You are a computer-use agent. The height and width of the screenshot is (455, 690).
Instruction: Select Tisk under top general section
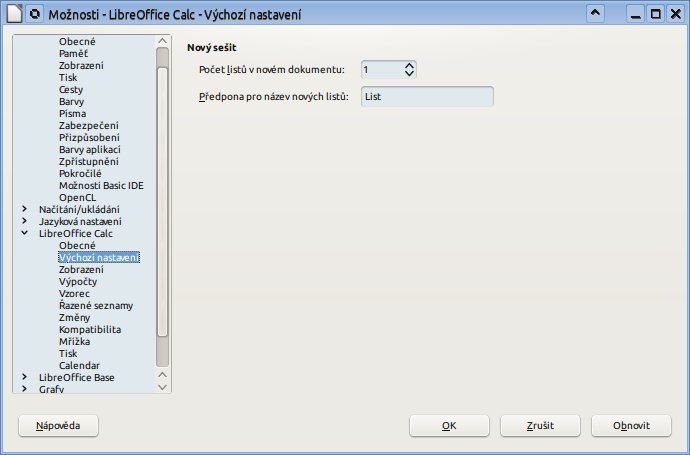coord(68,77)
